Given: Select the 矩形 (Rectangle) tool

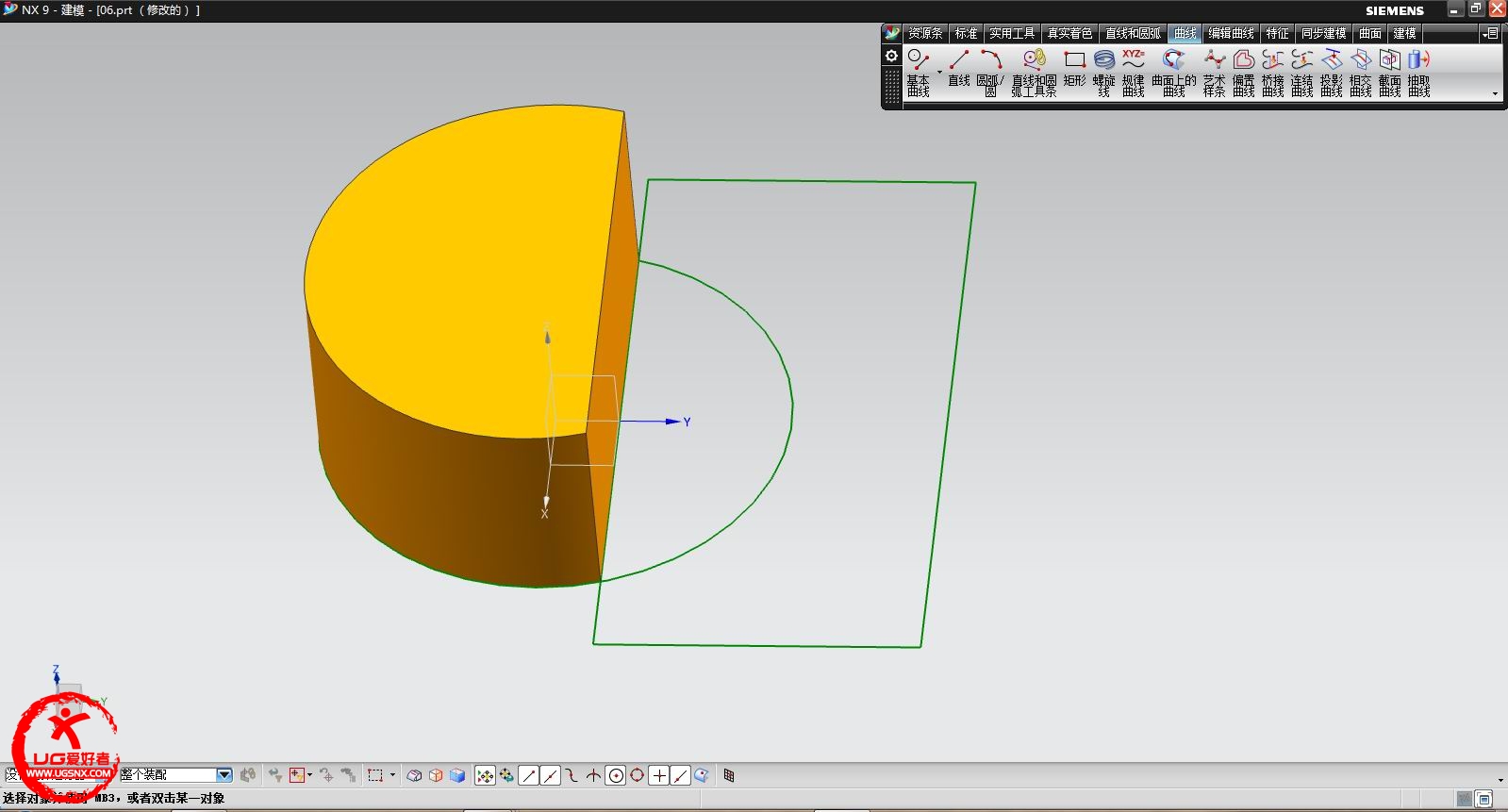Looking at the screenshot, I should point(1074,68).
